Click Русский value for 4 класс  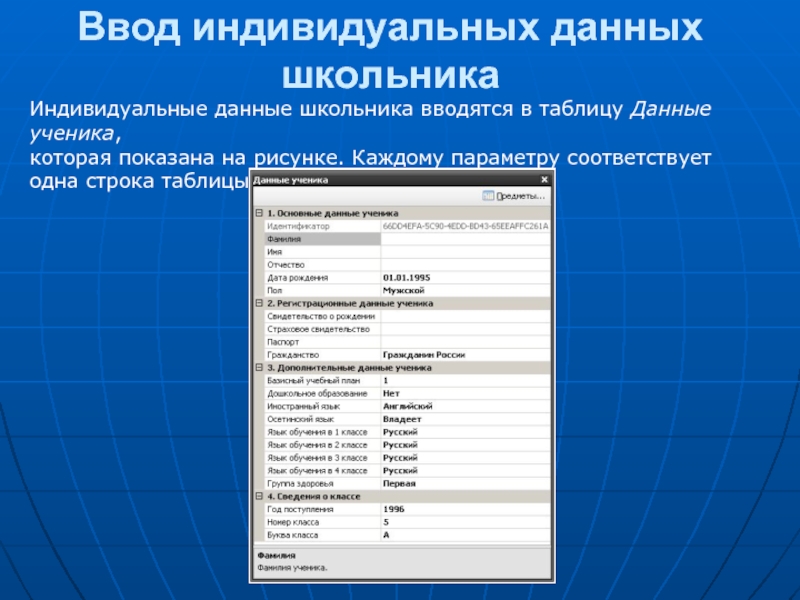click(400, 470)
